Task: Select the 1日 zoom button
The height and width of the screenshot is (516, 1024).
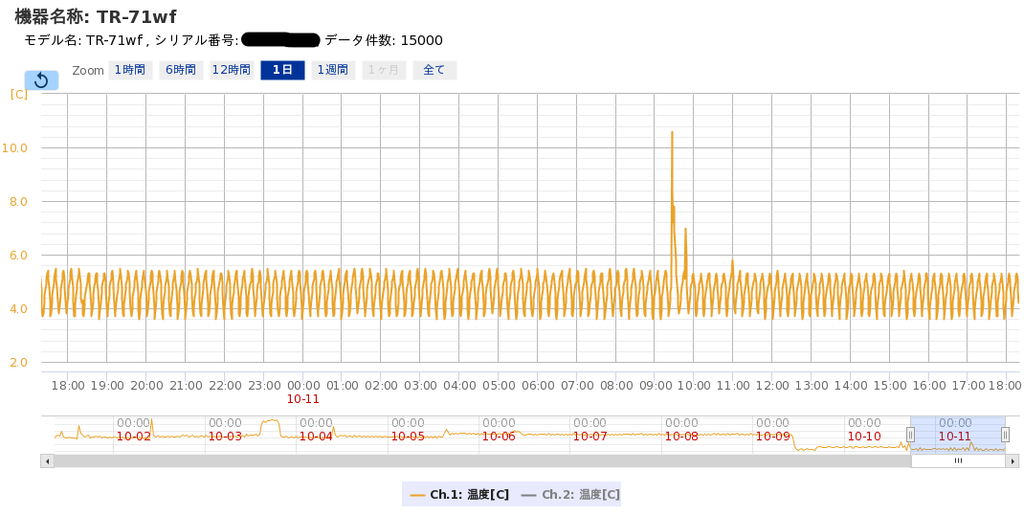Action: pyautogui.click(x=283, y=70)
